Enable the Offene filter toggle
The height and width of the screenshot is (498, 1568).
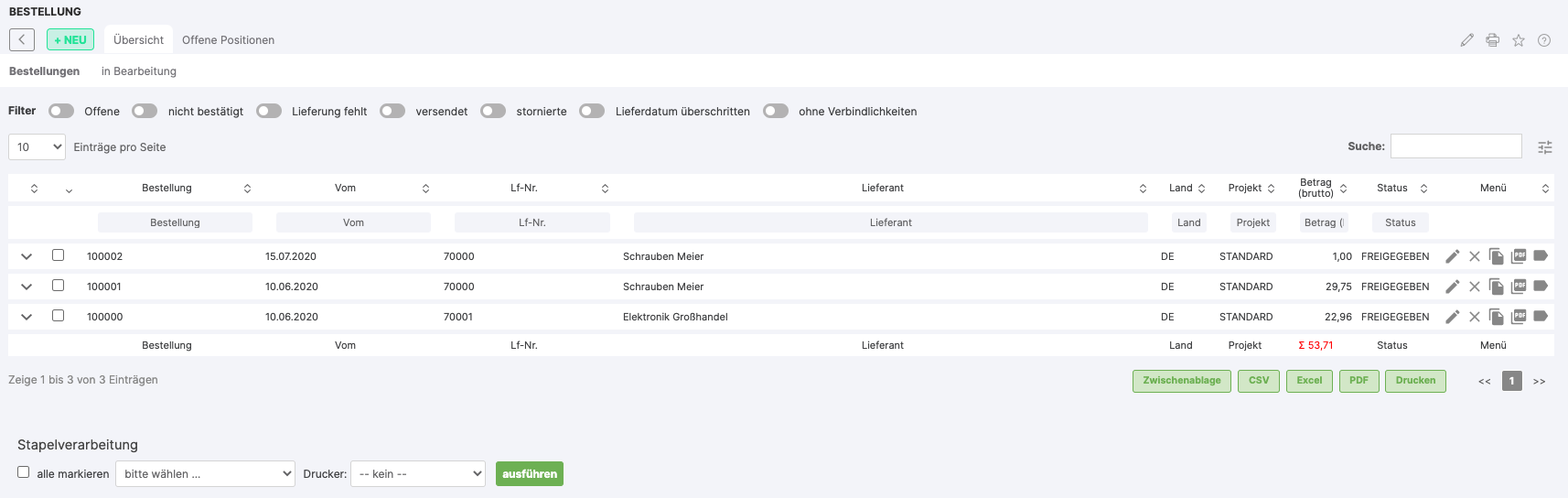click(x=61, y=111)
